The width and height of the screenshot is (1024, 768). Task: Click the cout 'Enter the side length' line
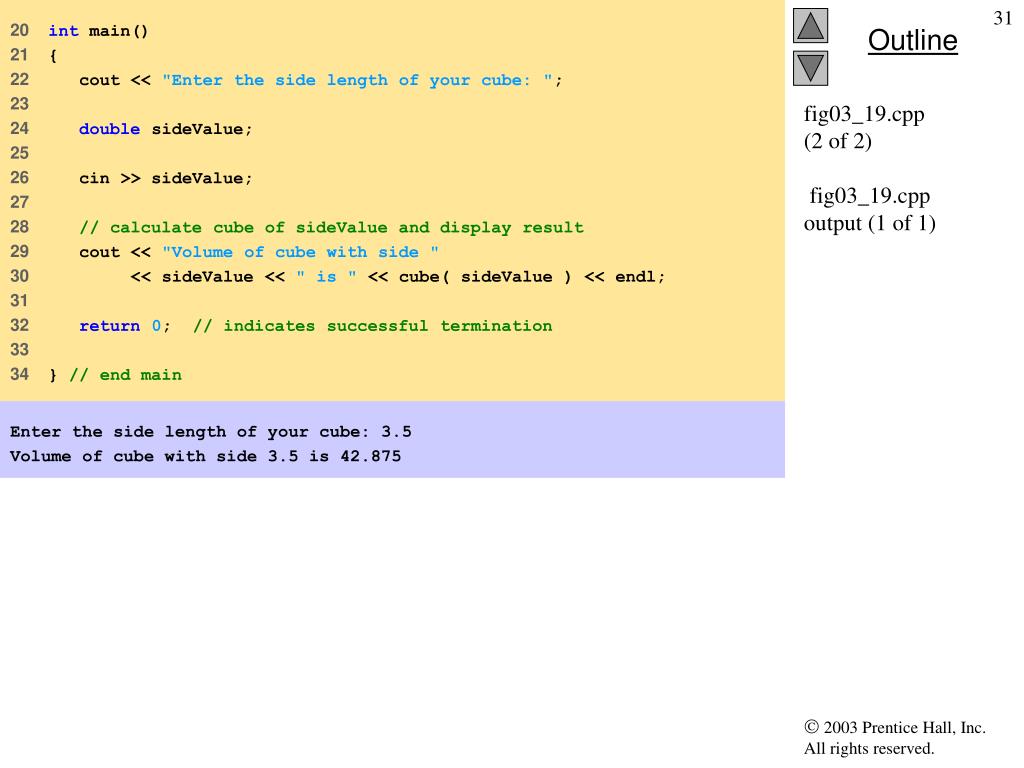coord(320,80)
